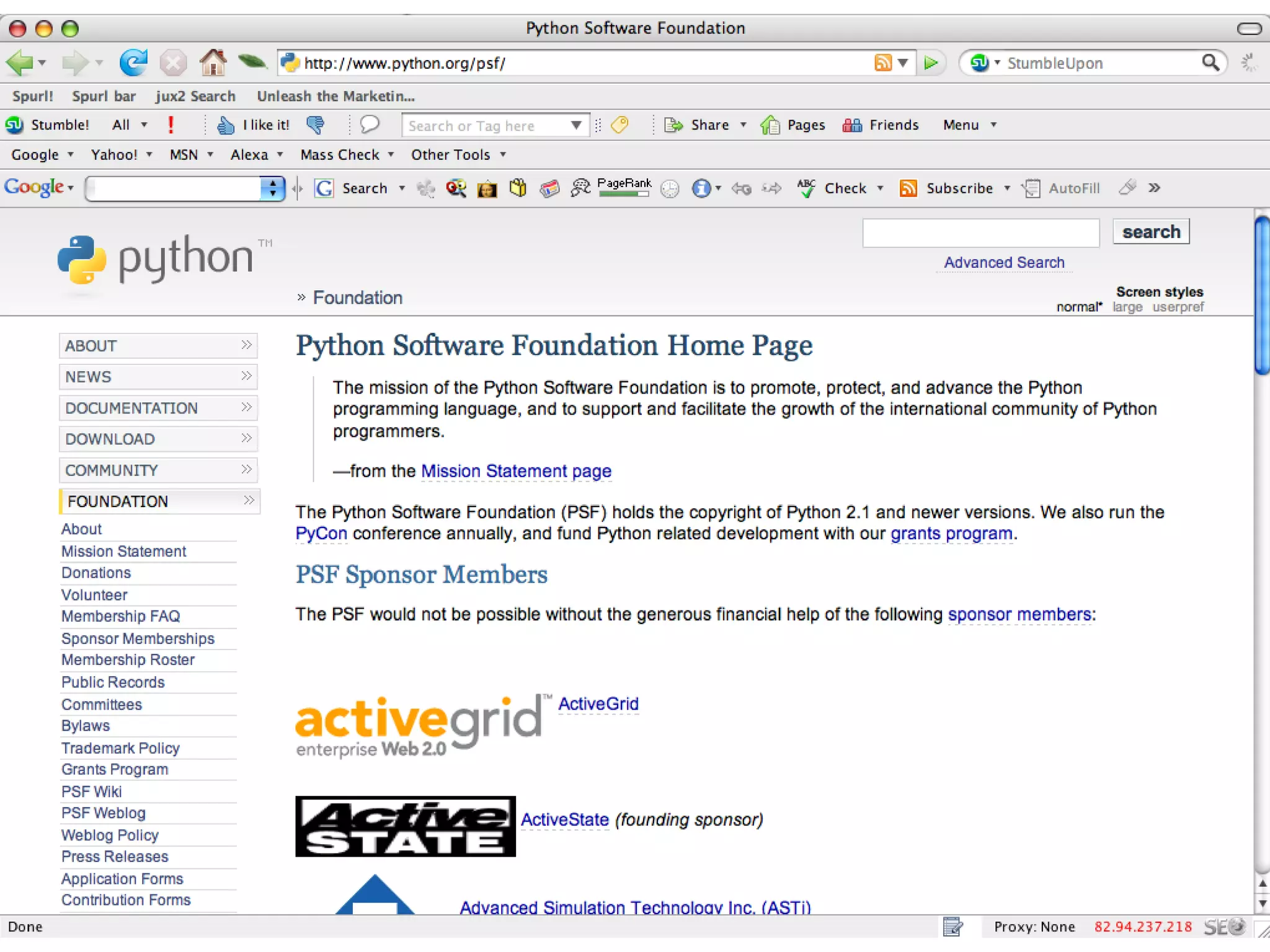1270x952 pixels.
Task: Select the large screen style option
Action: click(1127, 307)
